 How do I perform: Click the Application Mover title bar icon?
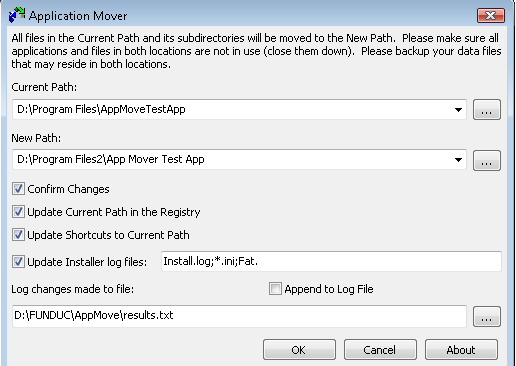click(x=17, y=15)
